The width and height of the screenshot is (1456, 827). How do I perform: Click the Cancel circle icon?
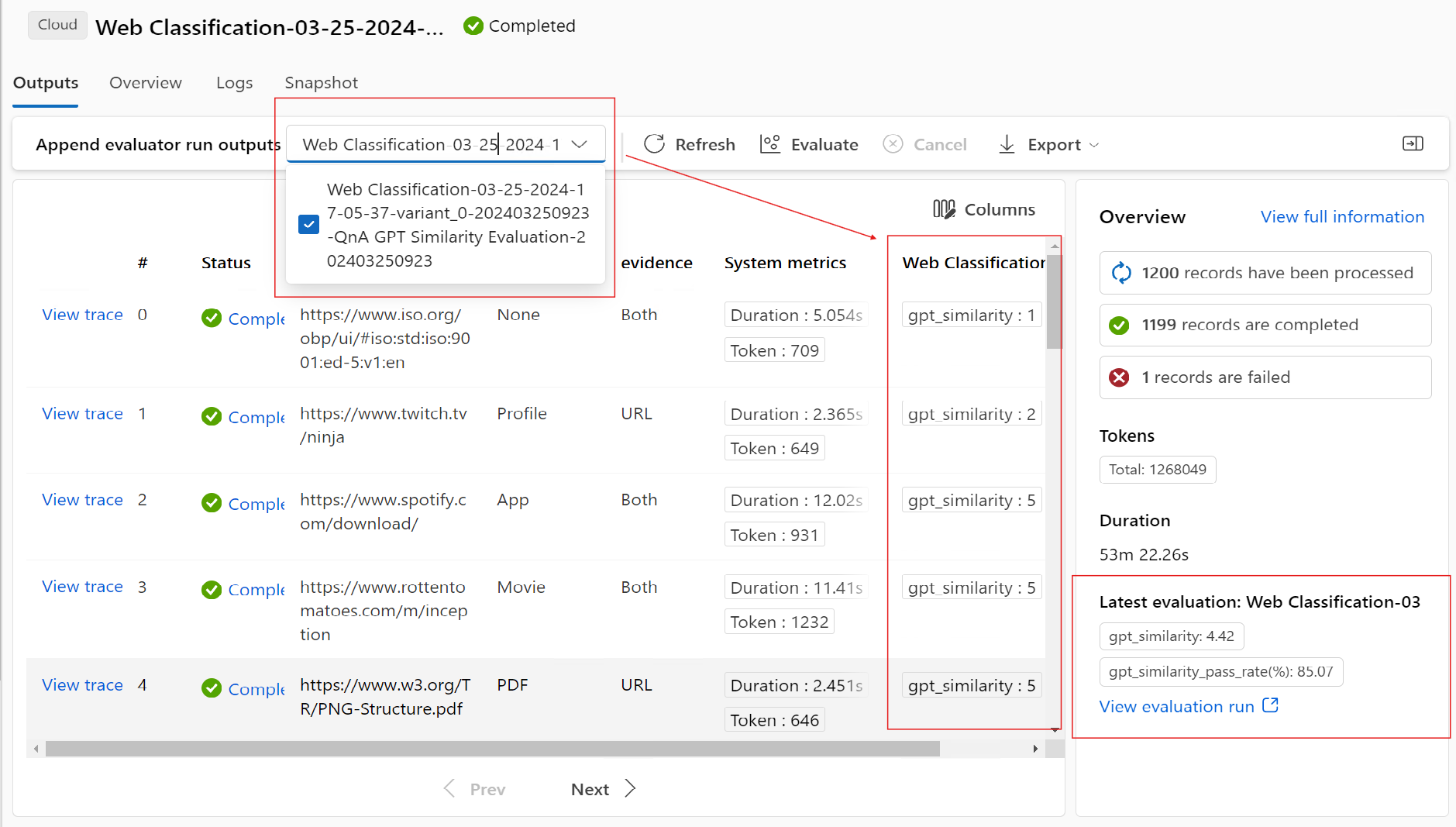coord(893,144)
